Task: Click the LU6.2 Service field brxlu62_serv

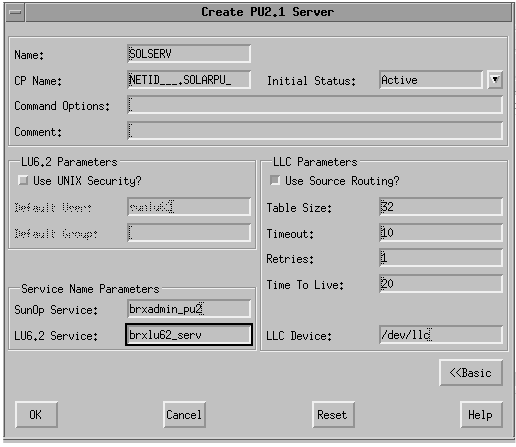Action: click(x=189, y=335)
